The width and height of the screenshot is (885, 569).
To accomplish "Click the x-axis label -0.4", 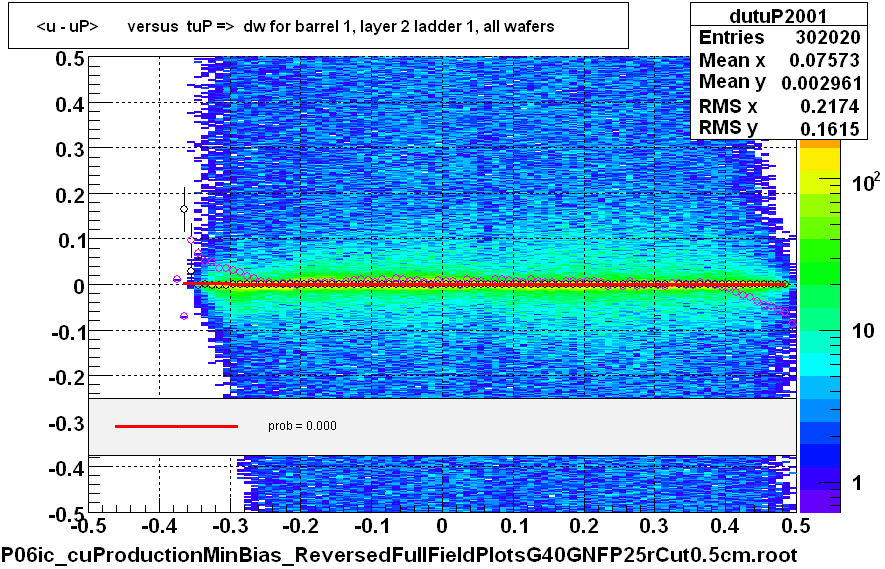I will click(x=159, y=527).
